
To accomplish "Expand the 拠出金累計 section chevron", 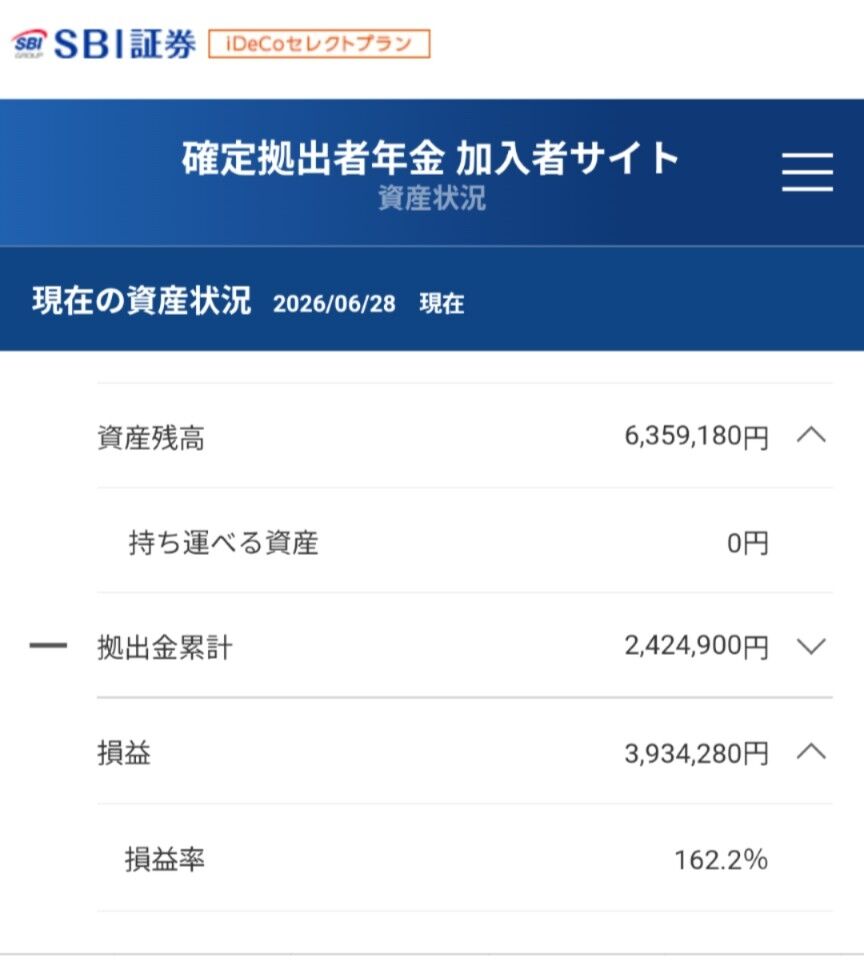I will tap(811, 646).
